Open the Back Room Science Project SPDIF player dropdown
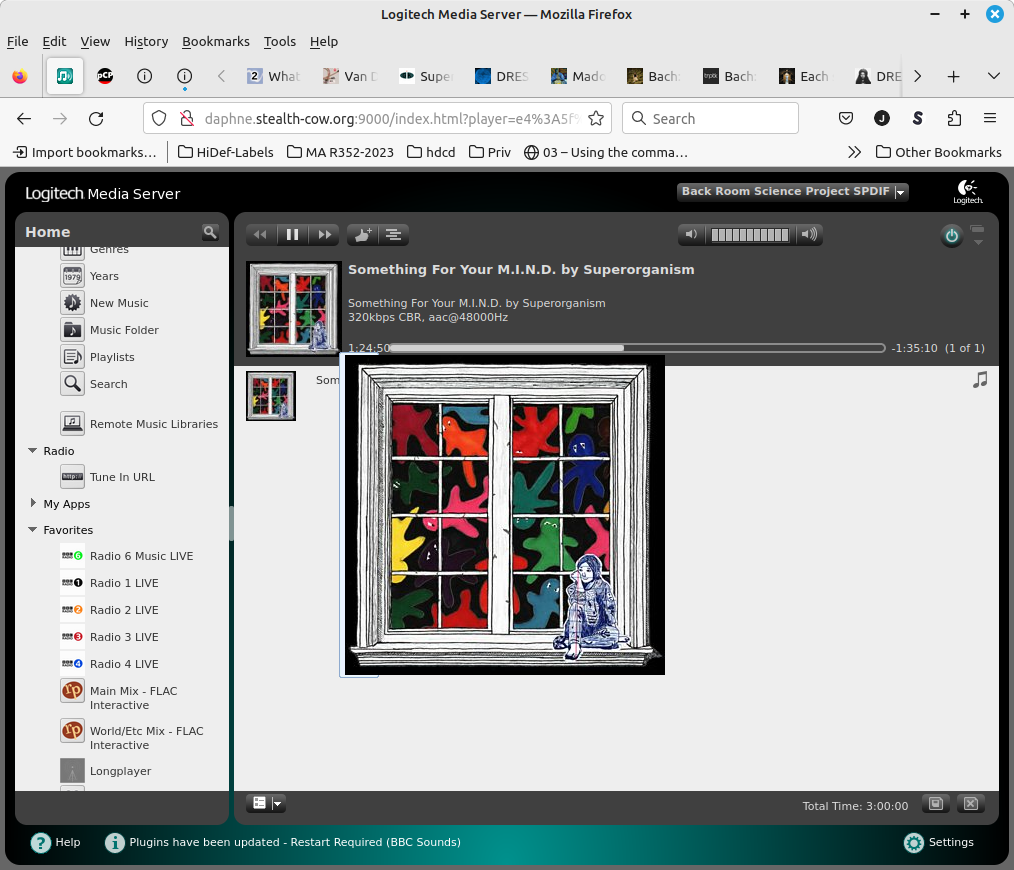This screenshot has height=870, width=1014. 792,191
